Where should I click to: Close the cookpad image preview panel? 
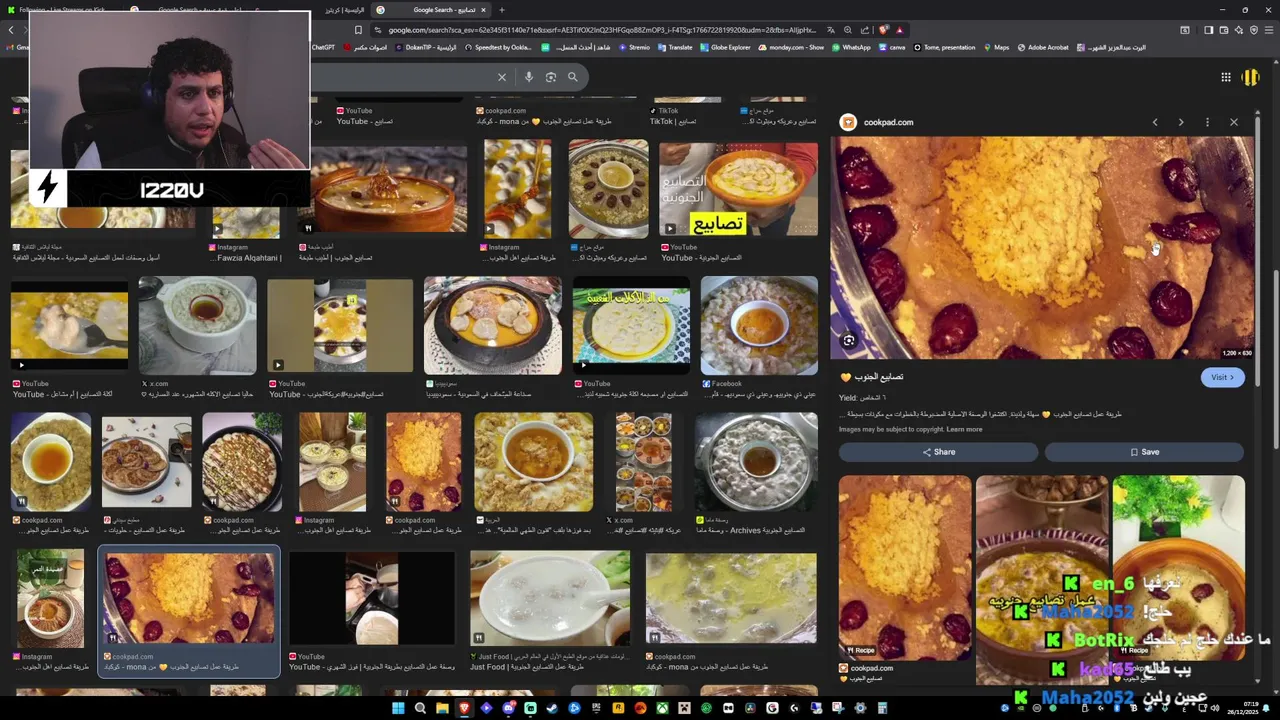(1234, 122)
